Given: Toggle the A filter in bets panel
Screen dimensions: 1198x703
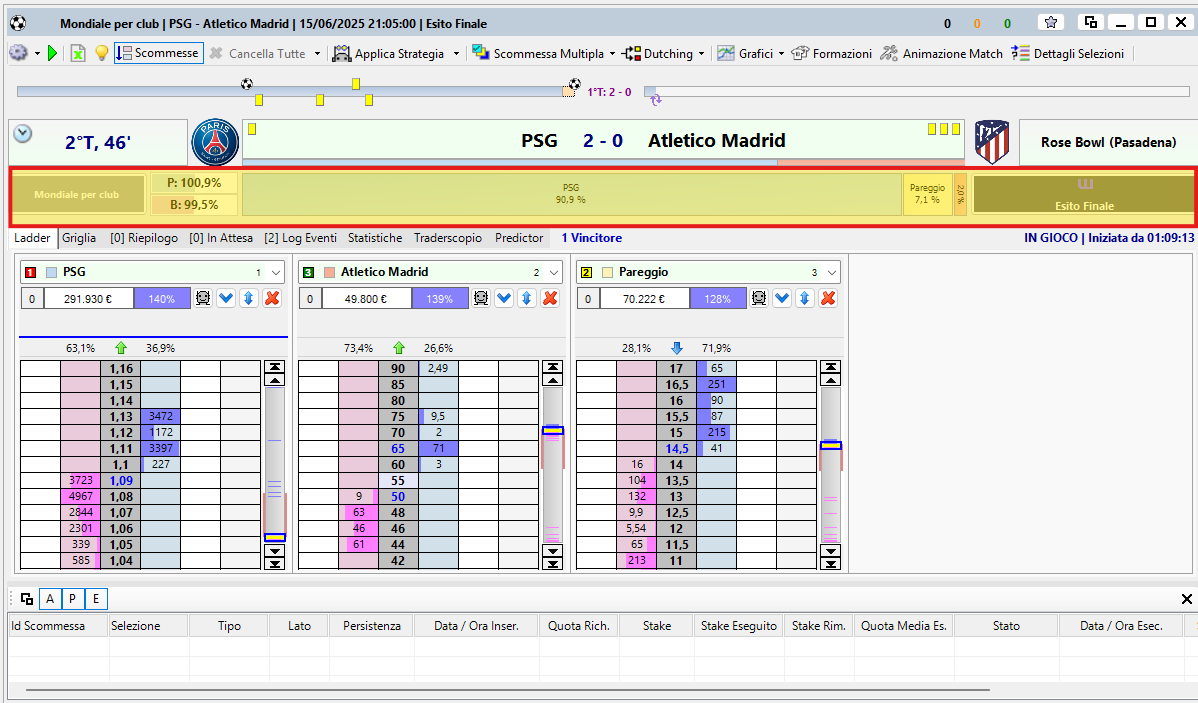Looking at the screenshot, I should pos(49,599).
